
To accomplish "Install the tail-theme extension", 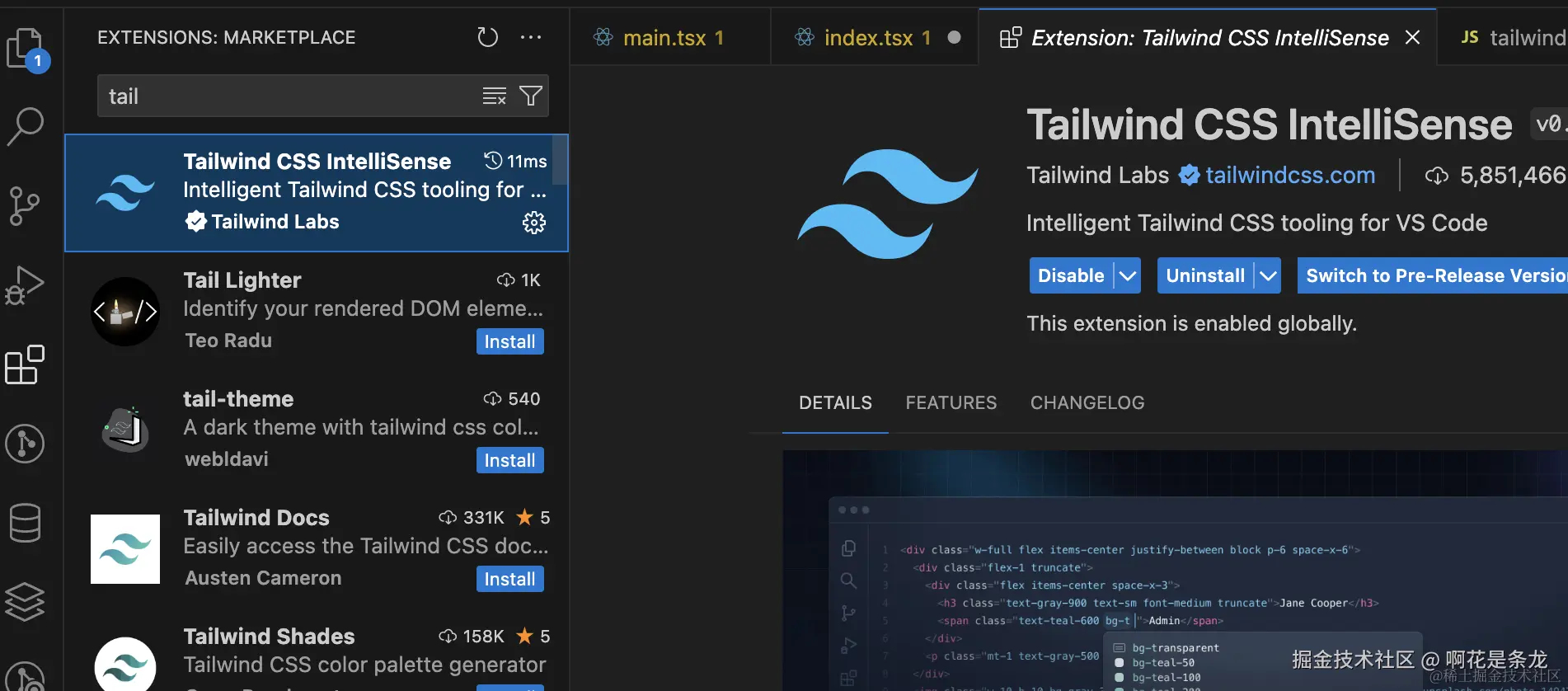I will coord(509,460).
